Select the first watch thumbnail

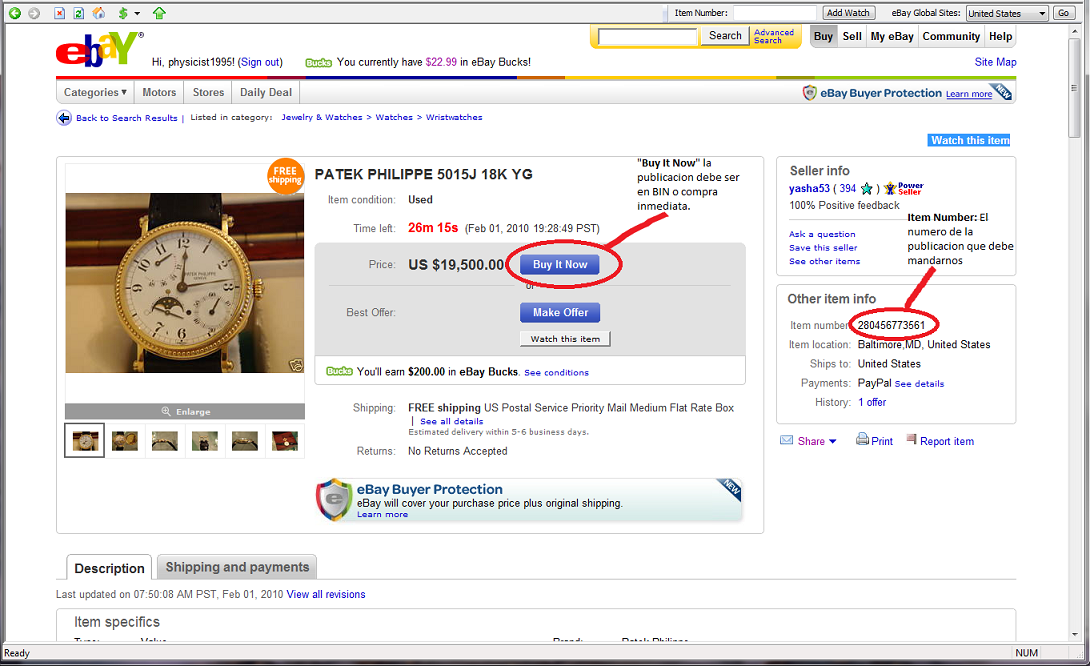click(85, 440)
